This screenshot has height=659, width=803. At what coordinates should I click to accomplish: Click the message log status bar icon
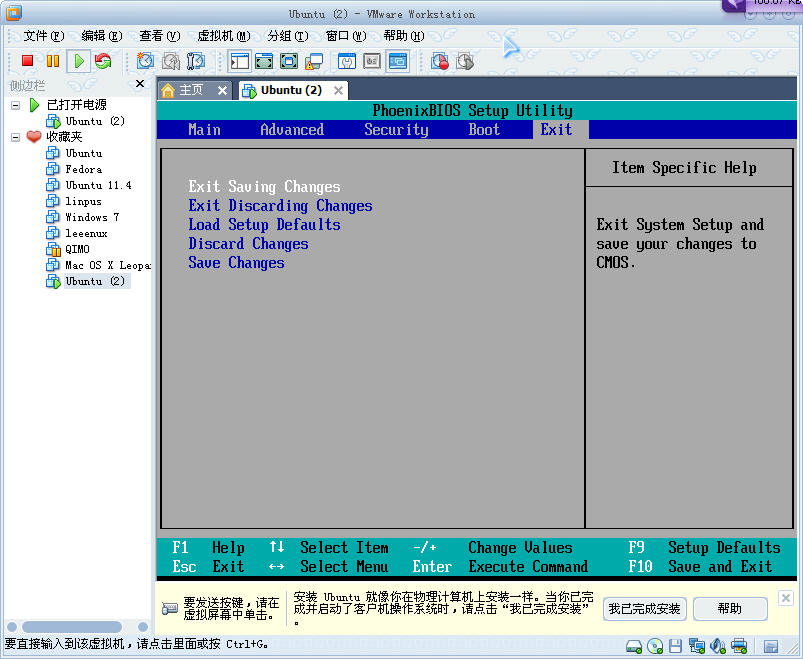[x=771, y=646]
